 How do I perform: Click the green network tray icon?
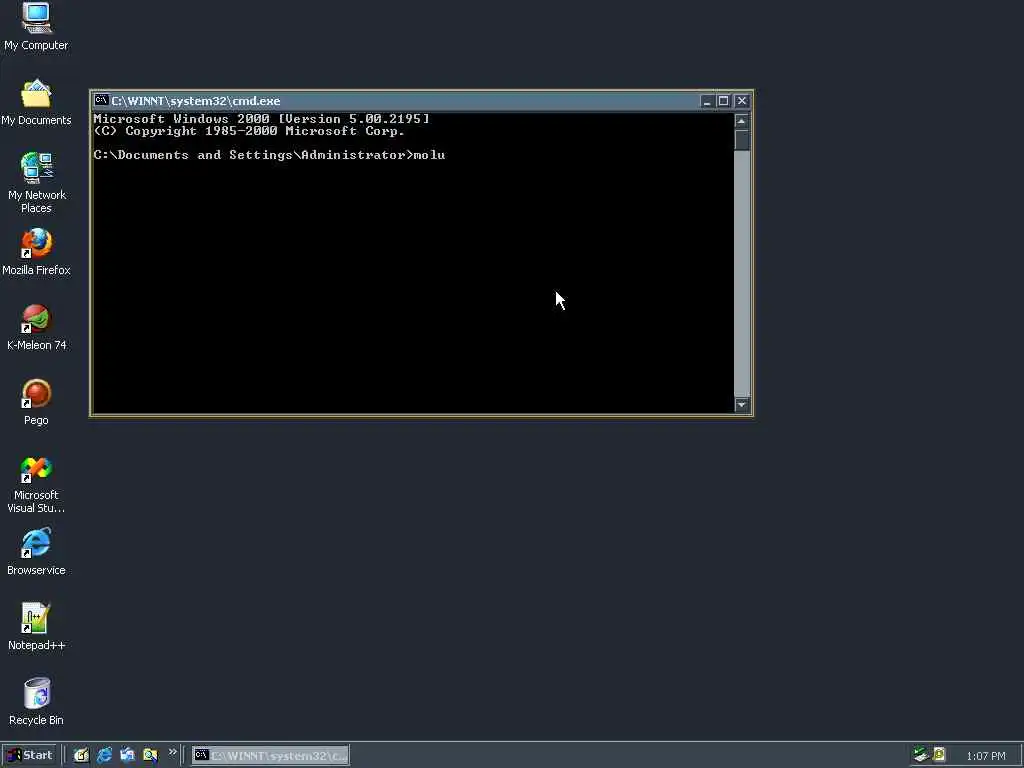(x=921, y=755)
